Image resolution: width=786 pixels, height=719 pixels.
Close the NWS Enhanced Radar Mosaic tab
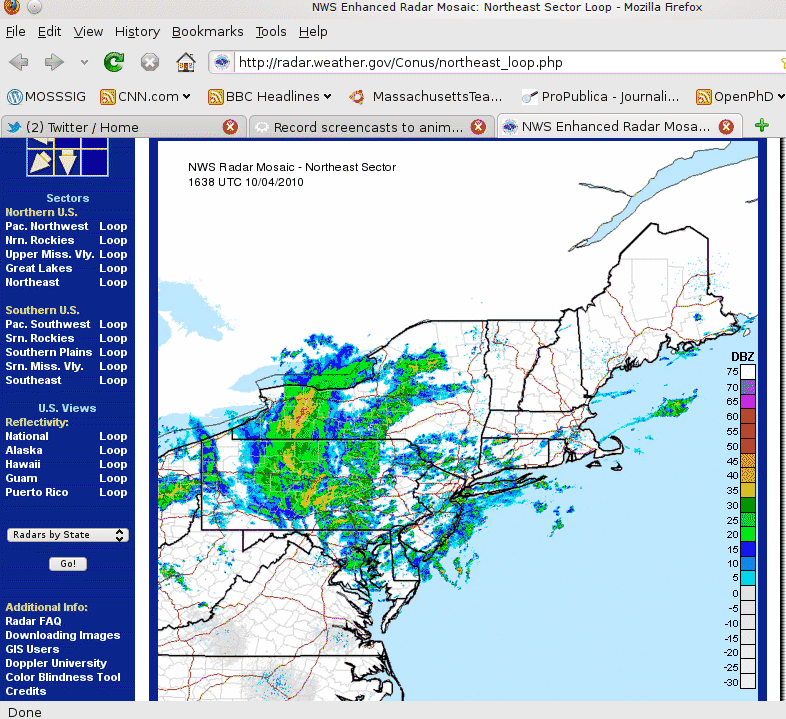pyautogui.click(x=726, y=127)
